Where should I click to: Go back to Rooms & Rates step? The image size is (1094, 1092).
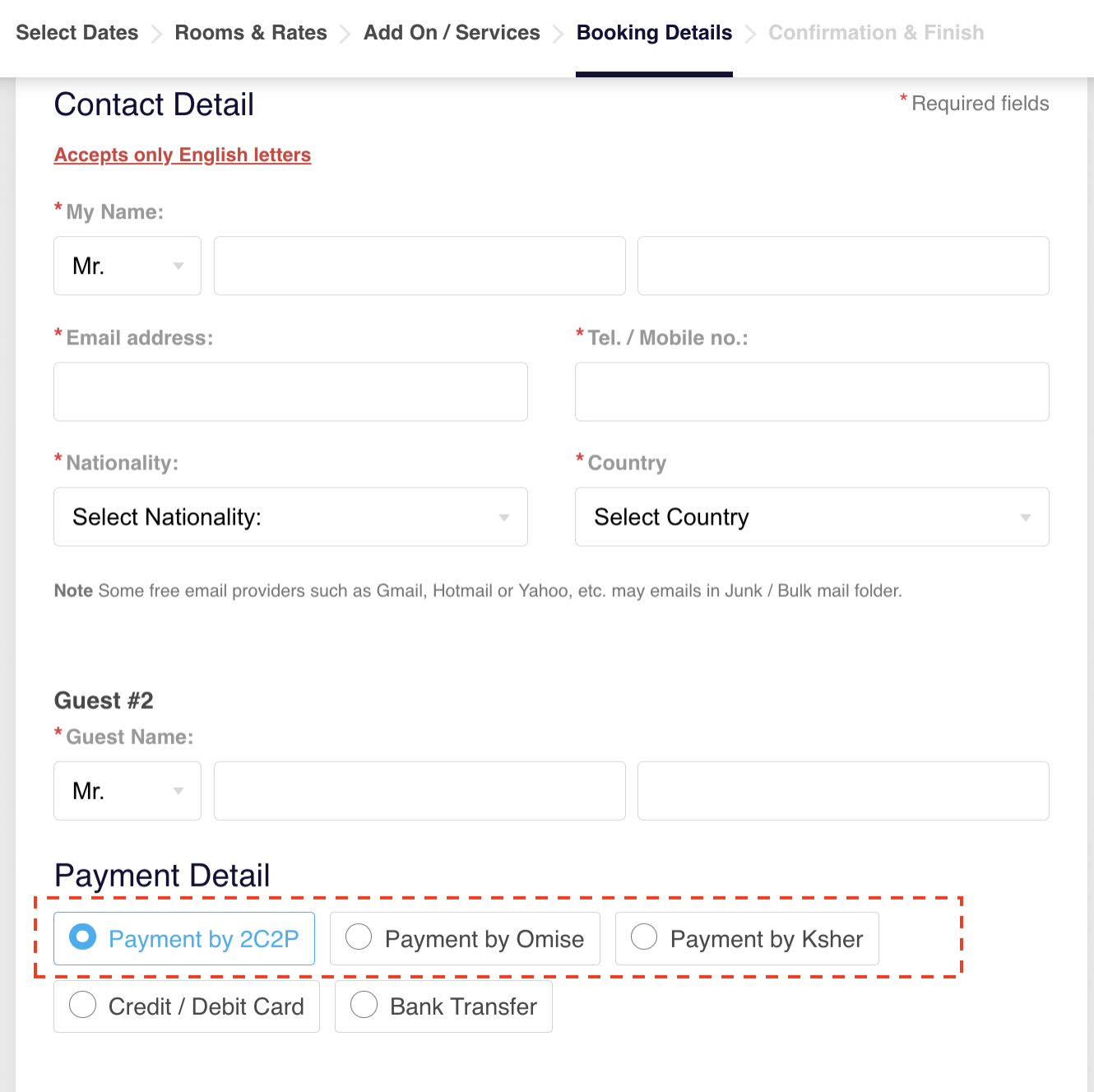(x=251, y=33)
